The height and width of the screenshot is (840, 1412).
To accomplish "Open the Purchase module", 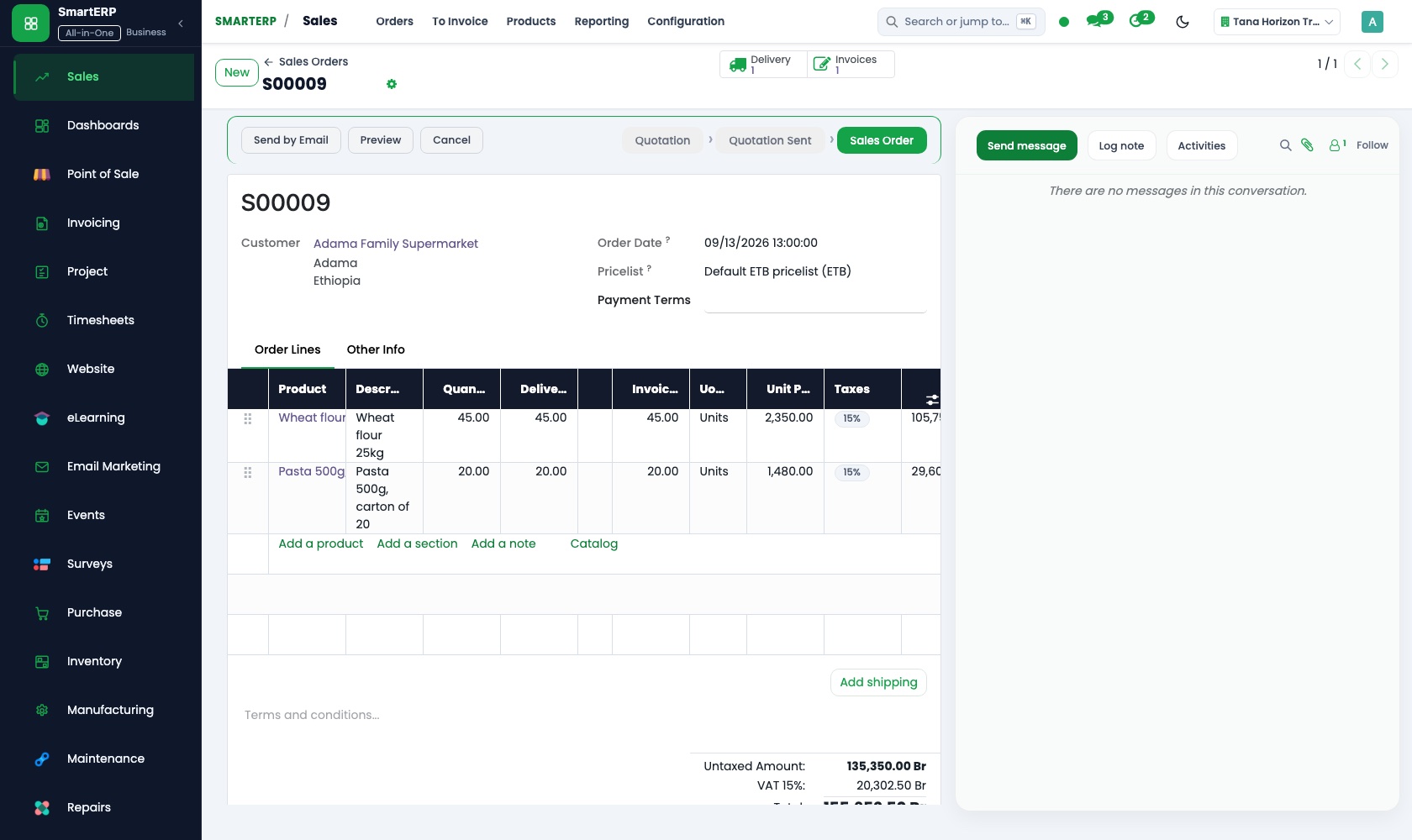I will click(x=103, y=612).
